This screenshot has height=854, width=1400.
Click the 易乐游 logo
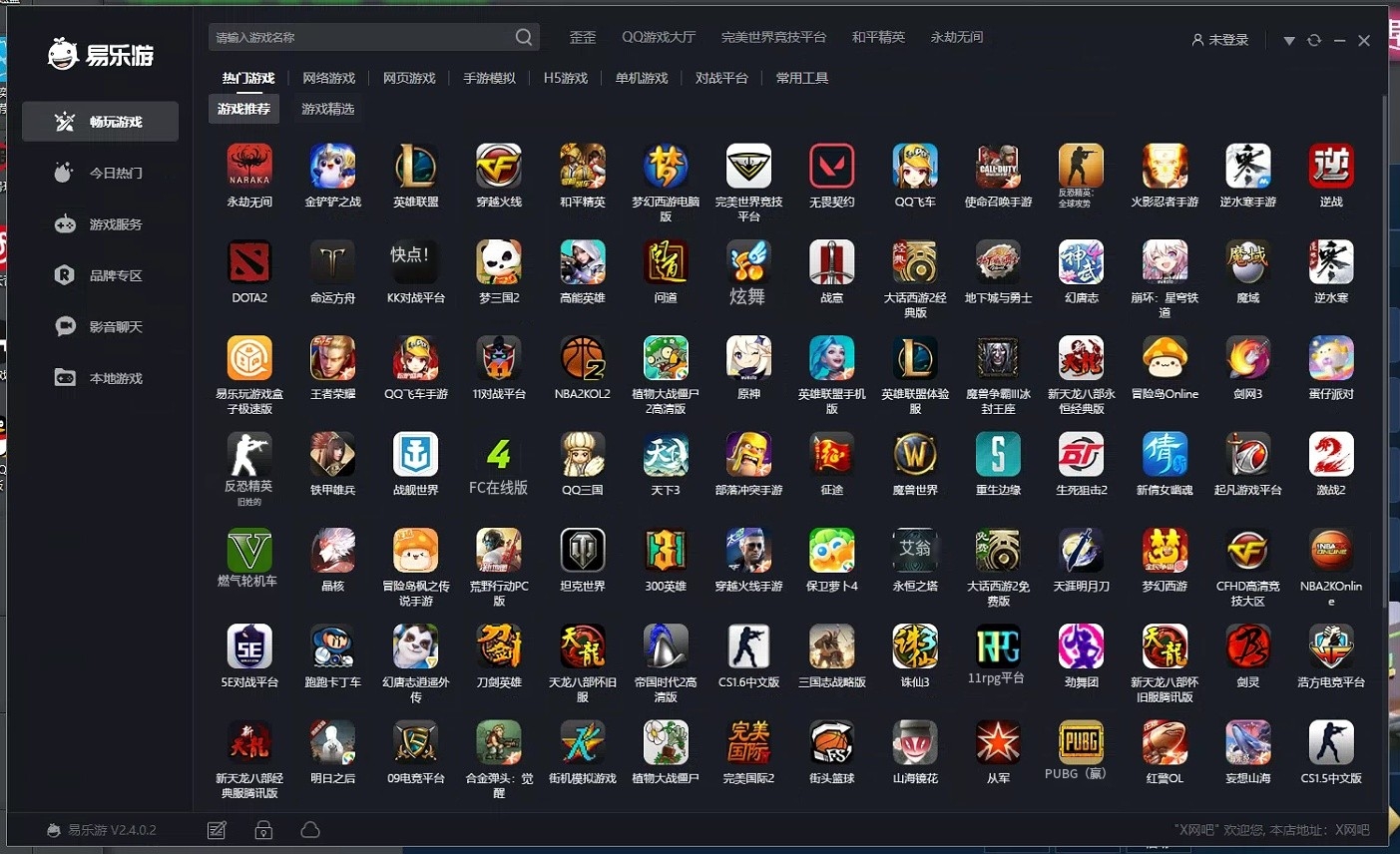point(101,54)
